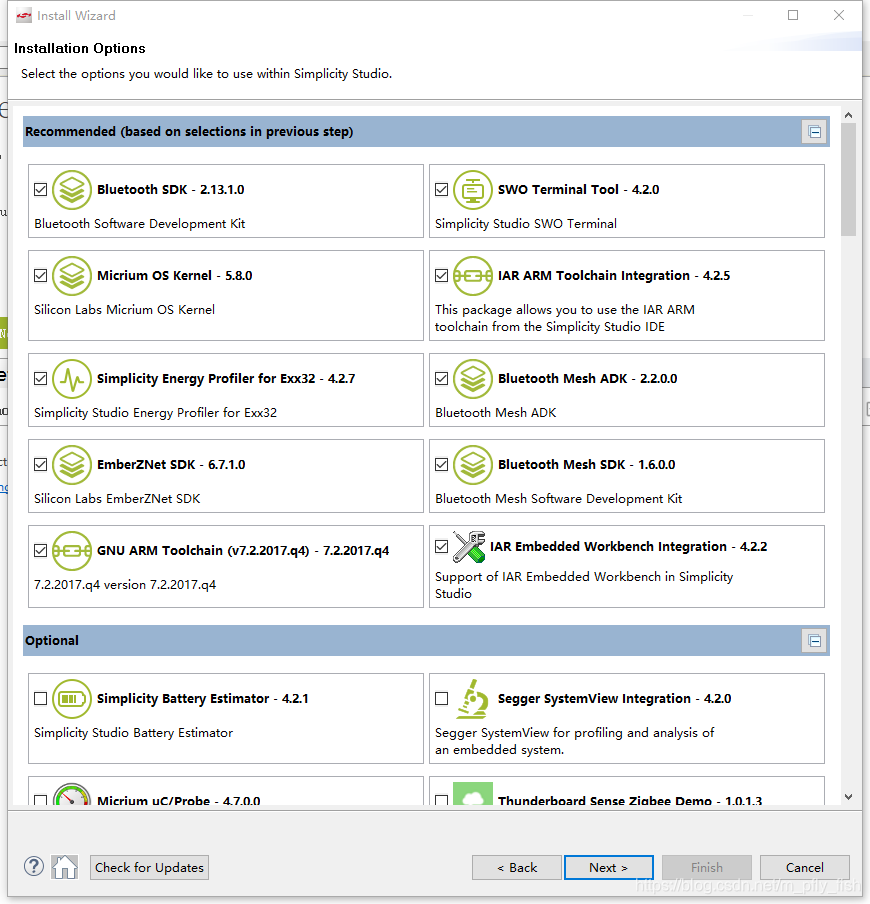Go back with the Back button
Image resolution: width=870 pixels, height=904 pixels.
coord(517,868)
